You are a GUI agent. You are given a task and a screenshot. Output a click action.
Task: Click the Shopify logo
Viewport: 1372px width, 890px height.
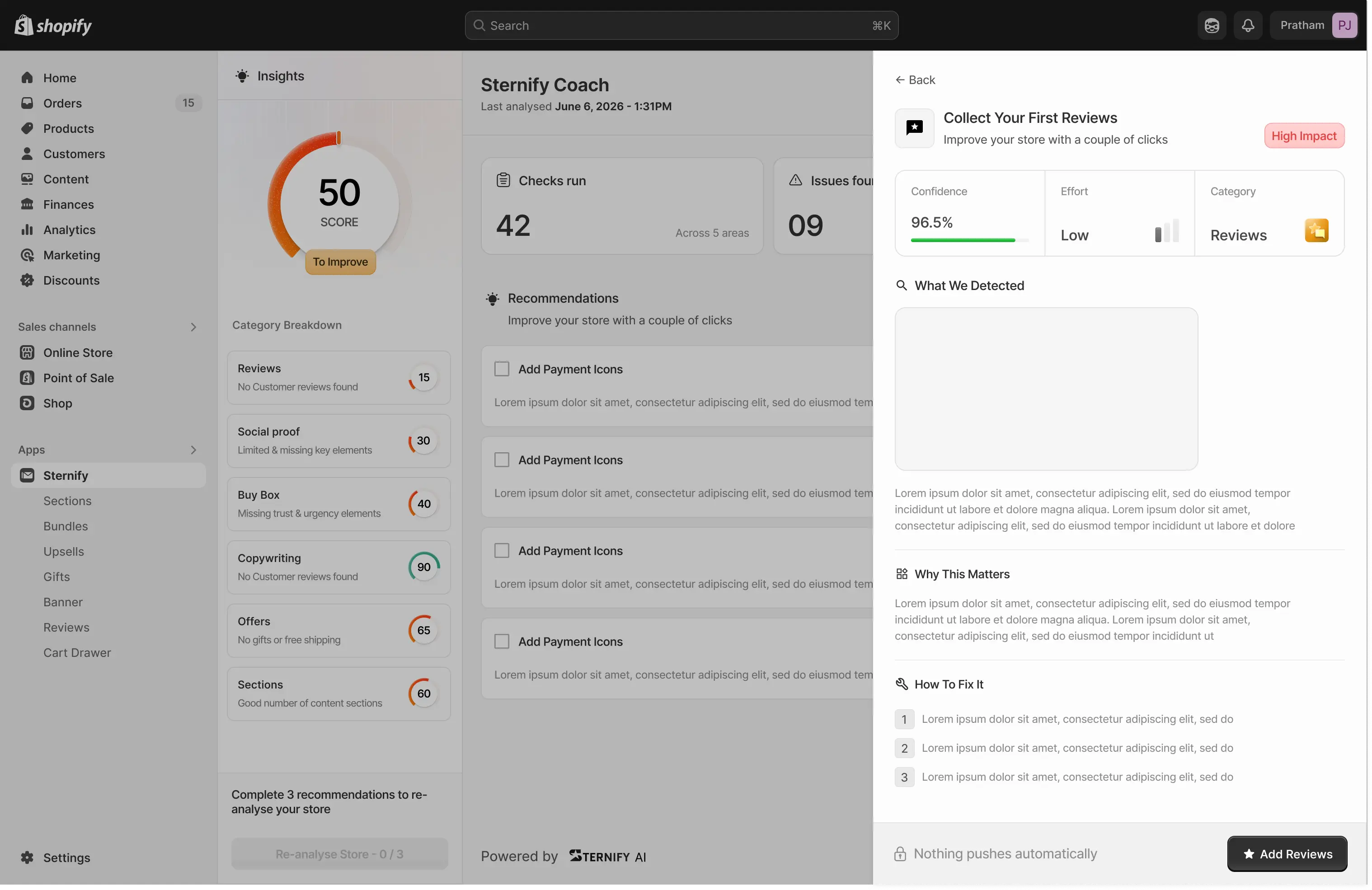point(52,25)
